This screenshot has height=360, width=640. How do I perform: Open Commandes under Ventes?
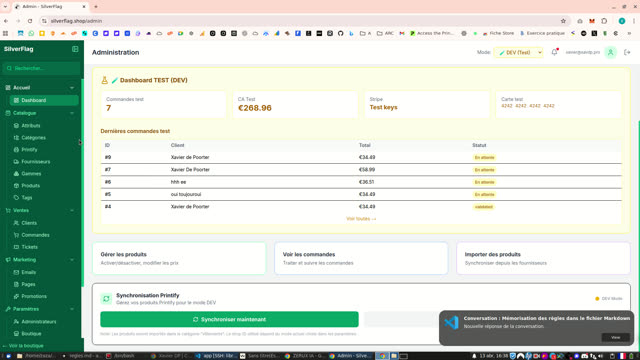pyautogui.click(x=35, y=235)
